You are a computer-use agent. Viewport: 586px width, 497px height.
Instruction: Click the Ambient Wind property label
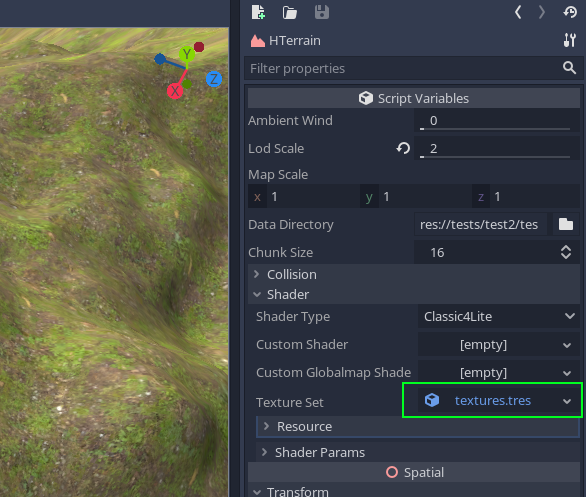pyautogui.click(x=290, y=120)
